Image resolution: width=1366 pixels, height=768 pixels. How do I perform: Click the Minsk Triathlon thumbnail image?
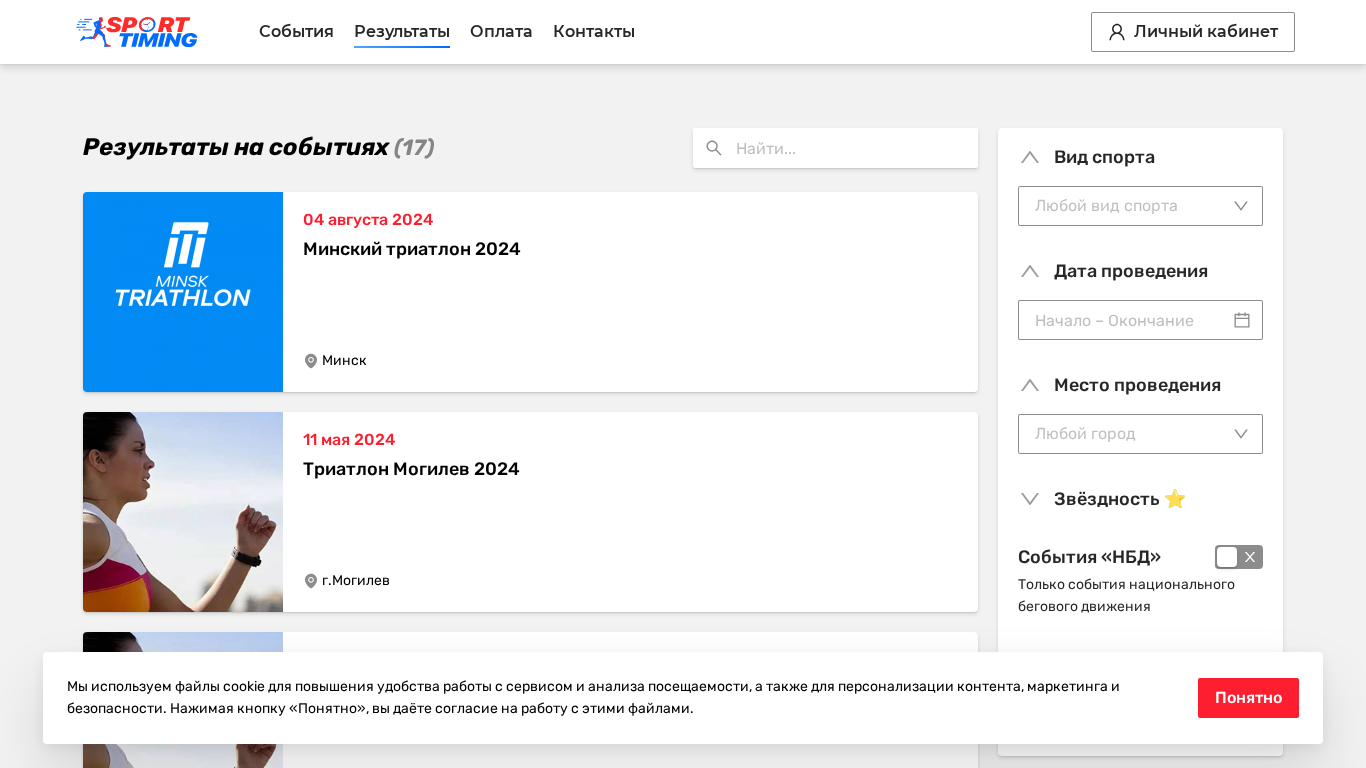tap(183, 292)
